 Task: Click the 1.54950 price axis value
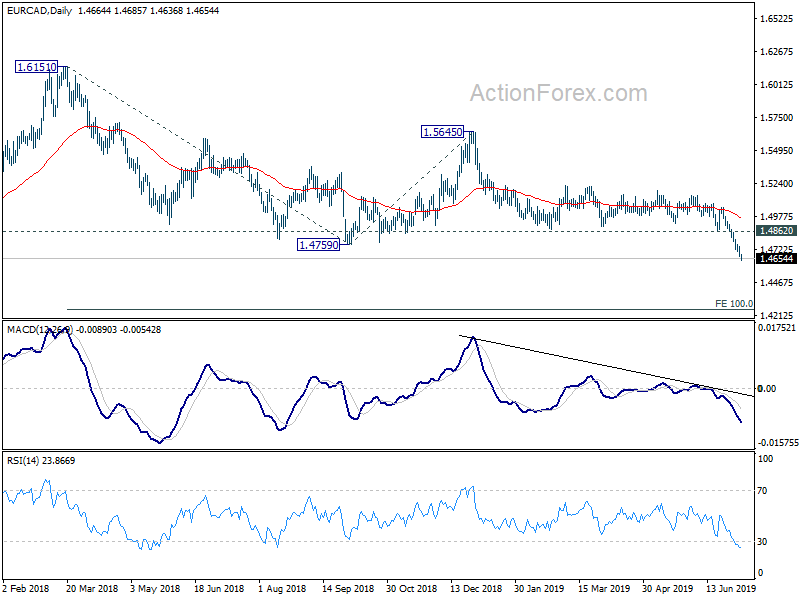tap(777, 151)
